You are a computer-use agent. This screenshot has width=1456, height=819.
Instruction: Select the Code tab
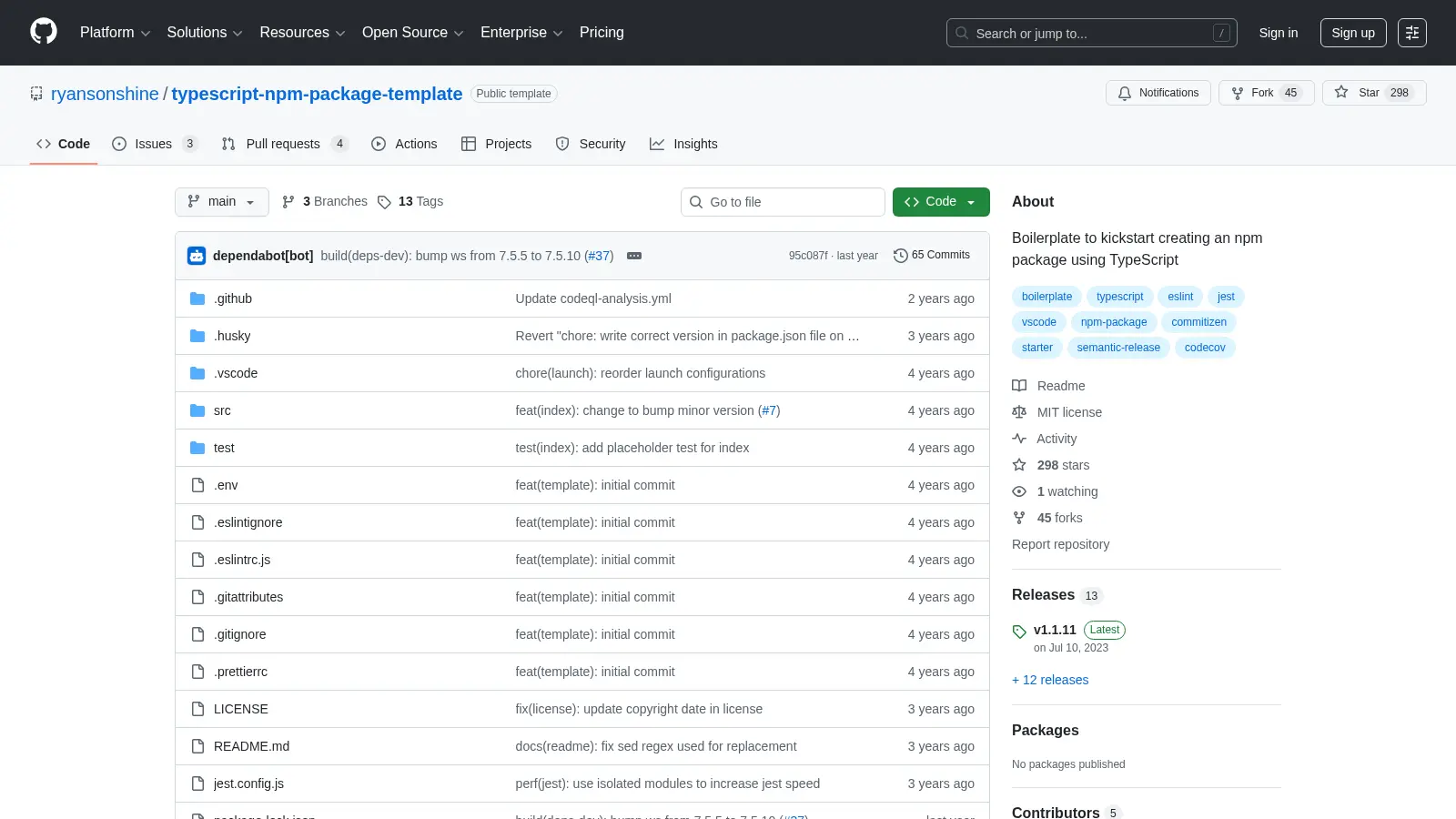pos(64,144)
